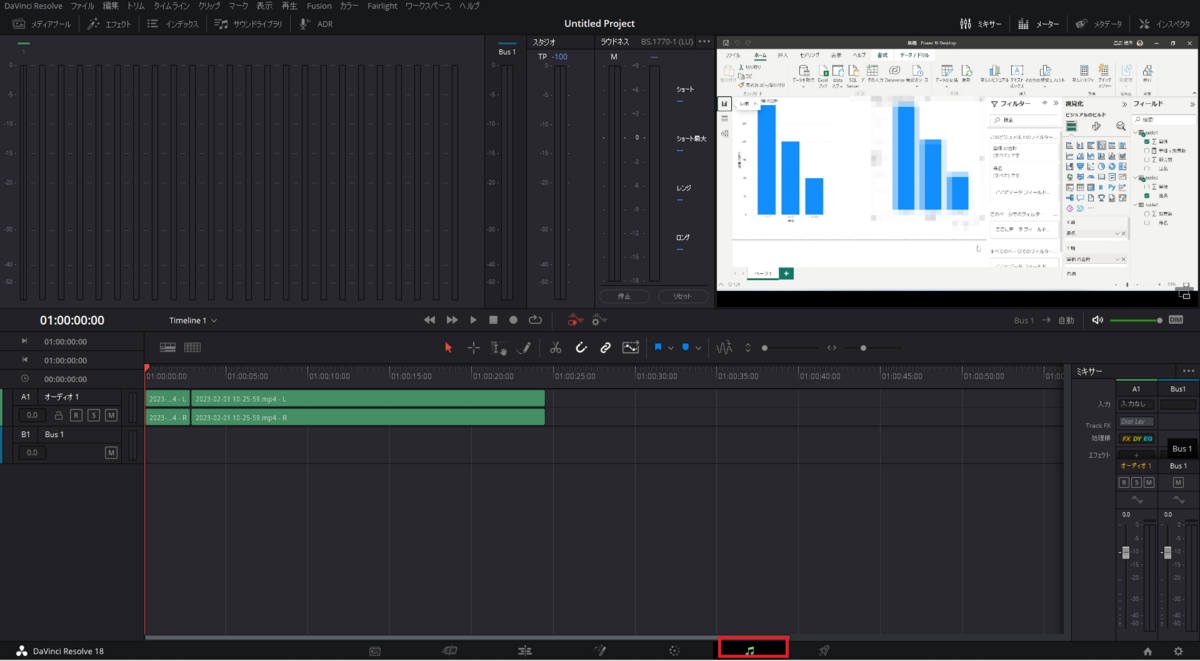Click the speaker mute icon
Screen dimensions: 1200x661
pyautogui.click(x=1098, y=320)
